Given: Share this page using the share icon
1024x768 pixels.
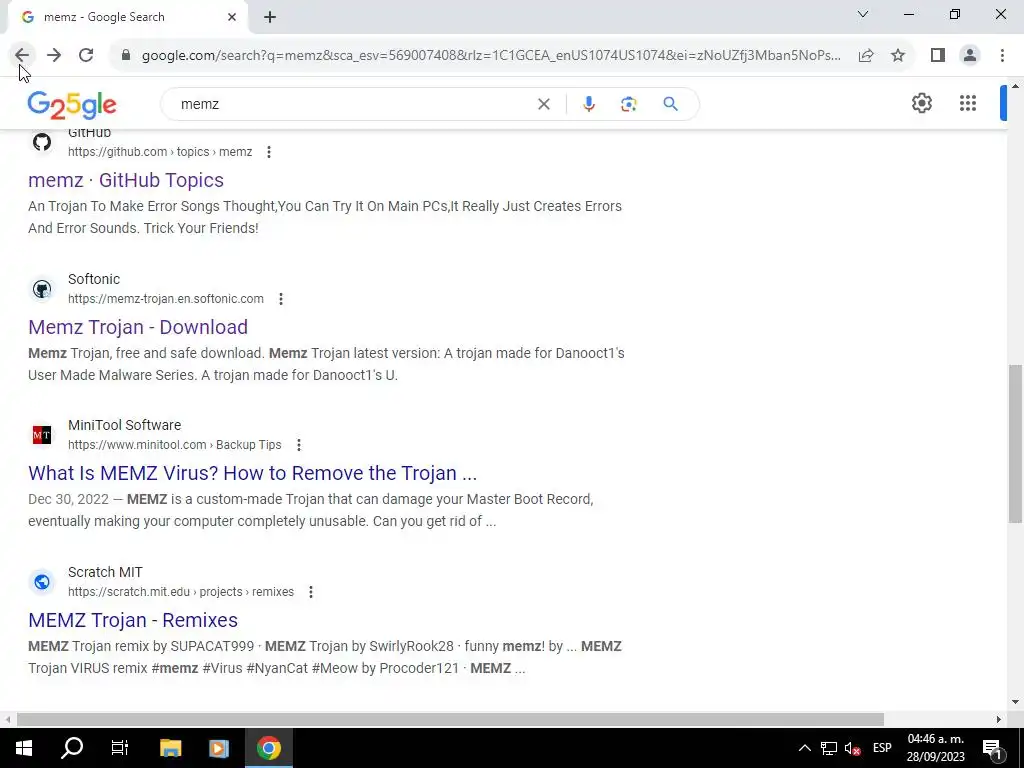Looking at the screenshot, I should click(x=866, y=55).
